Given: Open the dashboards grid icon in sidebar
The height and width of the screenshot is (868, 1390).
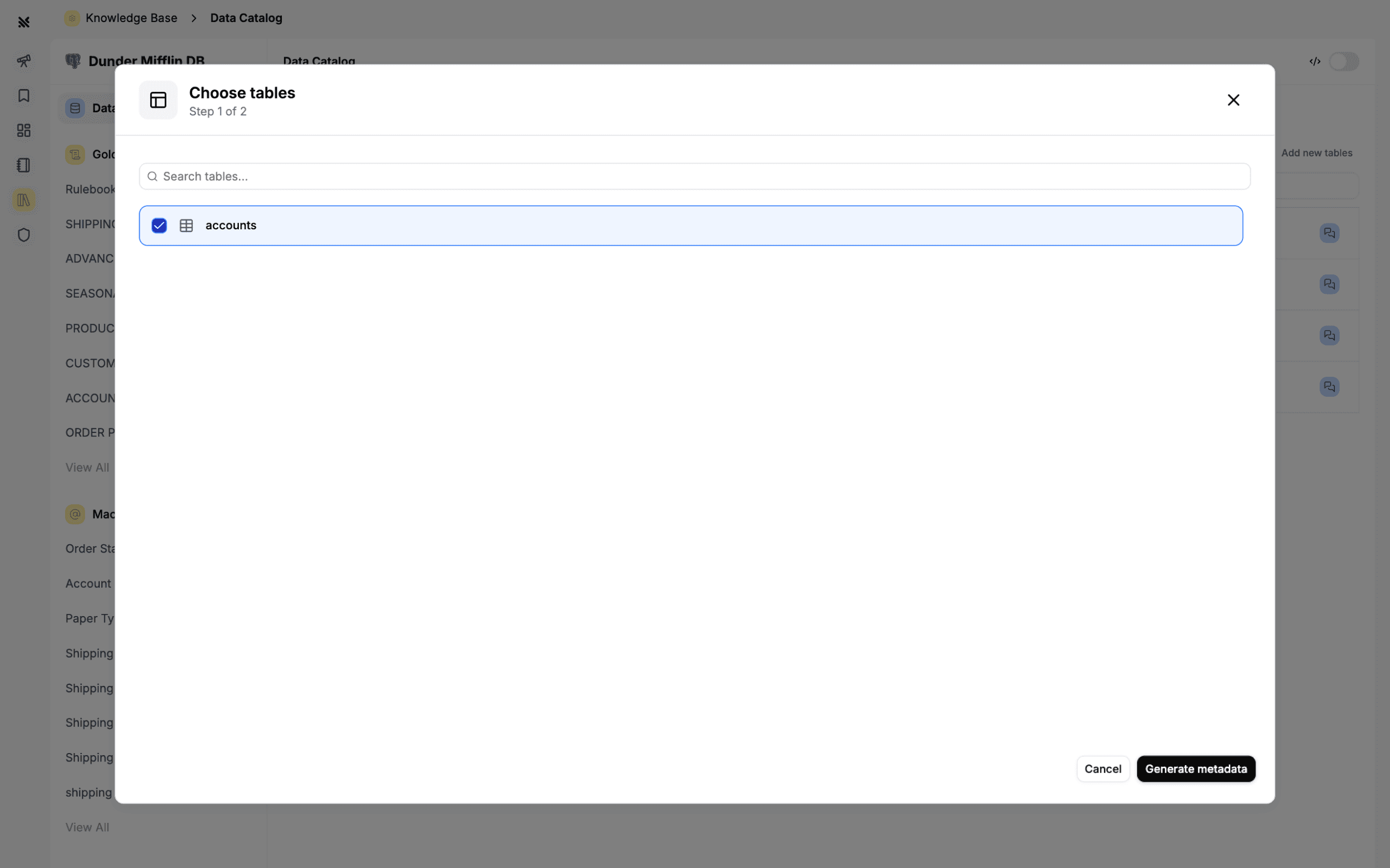Looking at the screenshot, I should point(24,130).
